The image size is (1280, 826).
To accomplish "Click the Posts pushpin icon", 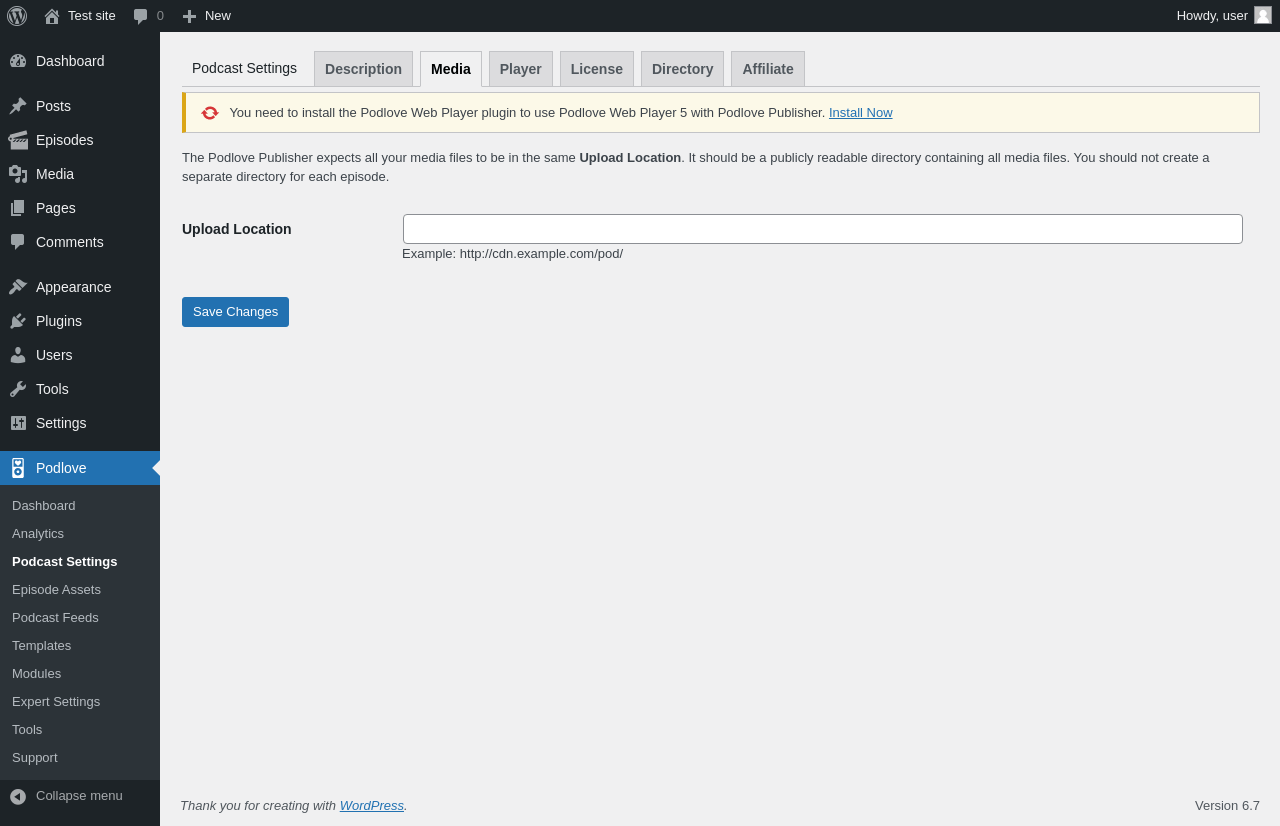I will 18,106.
